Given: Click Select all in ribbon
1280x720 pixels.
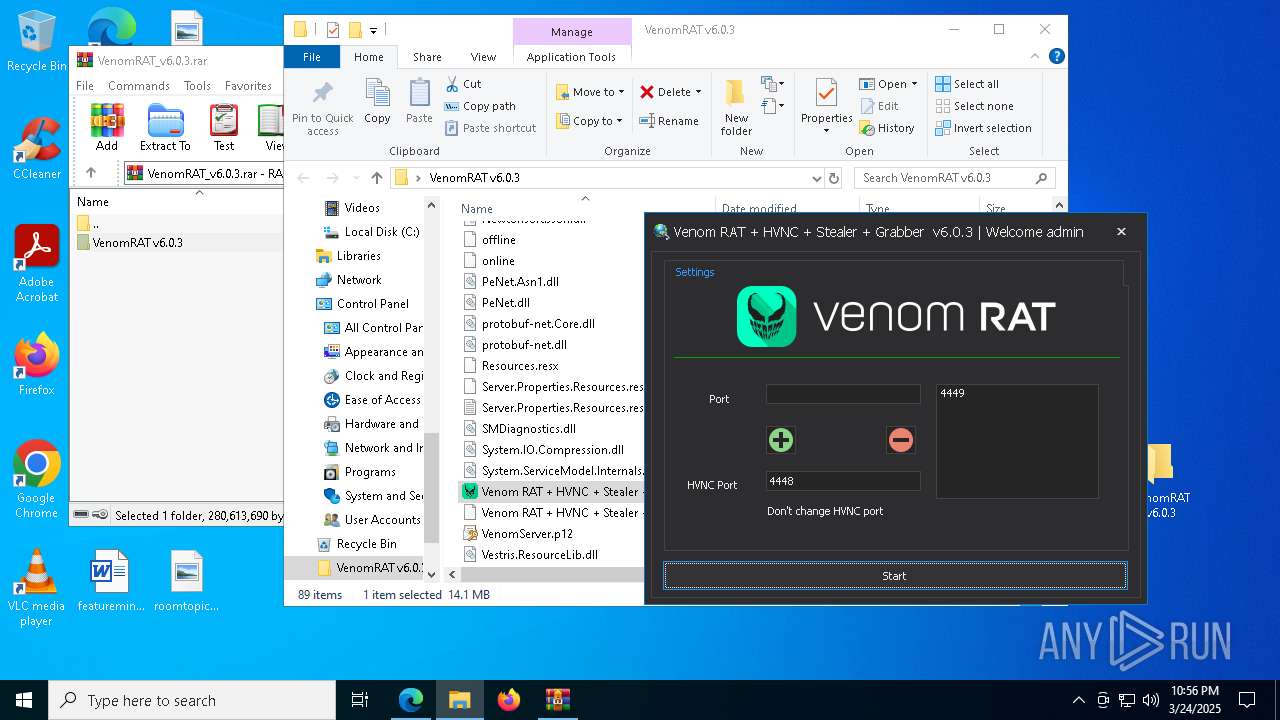Looking at the screenshot, I should 967,84.
